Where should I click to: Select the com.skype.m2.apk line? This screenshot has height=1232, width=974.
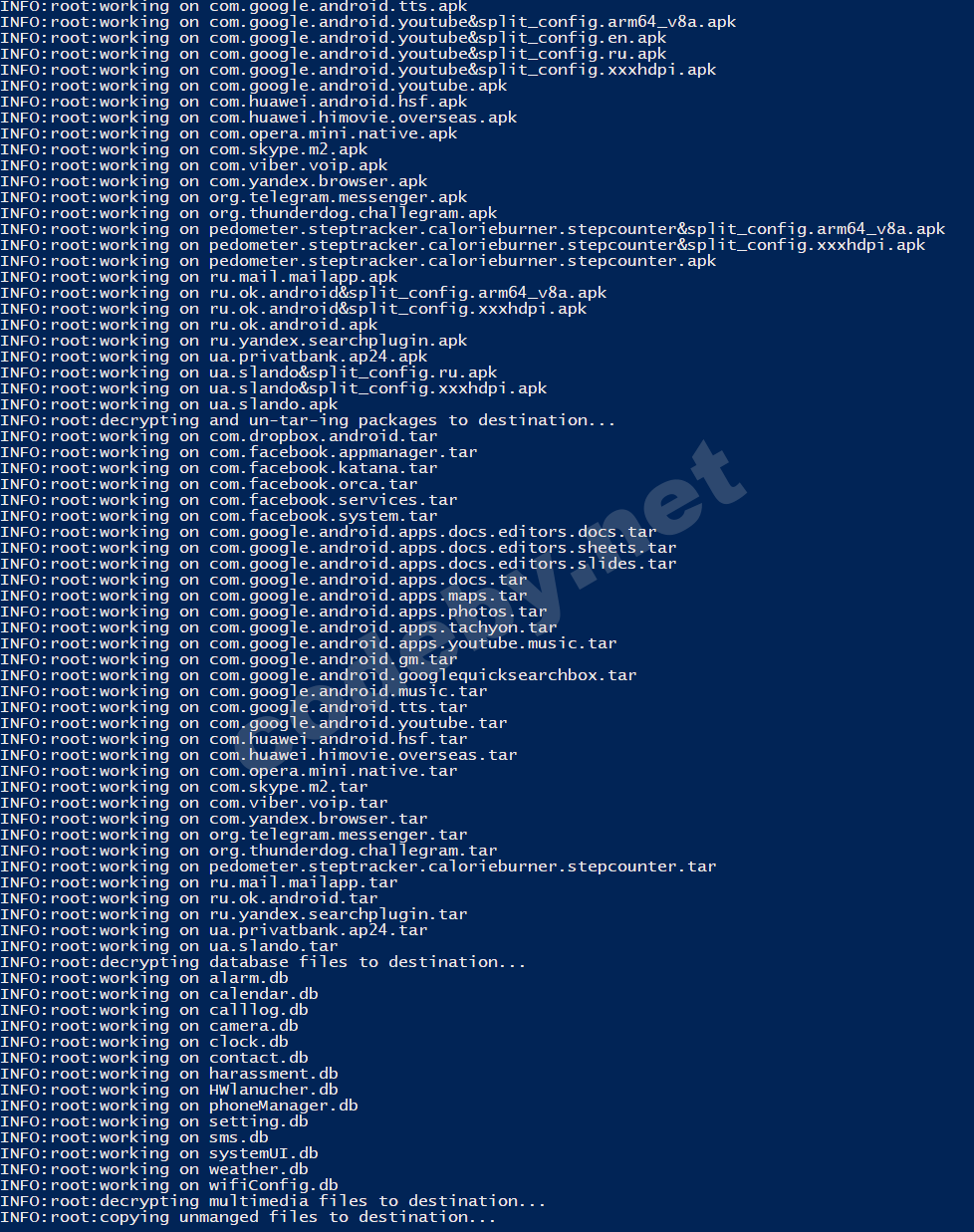(184, 149)
